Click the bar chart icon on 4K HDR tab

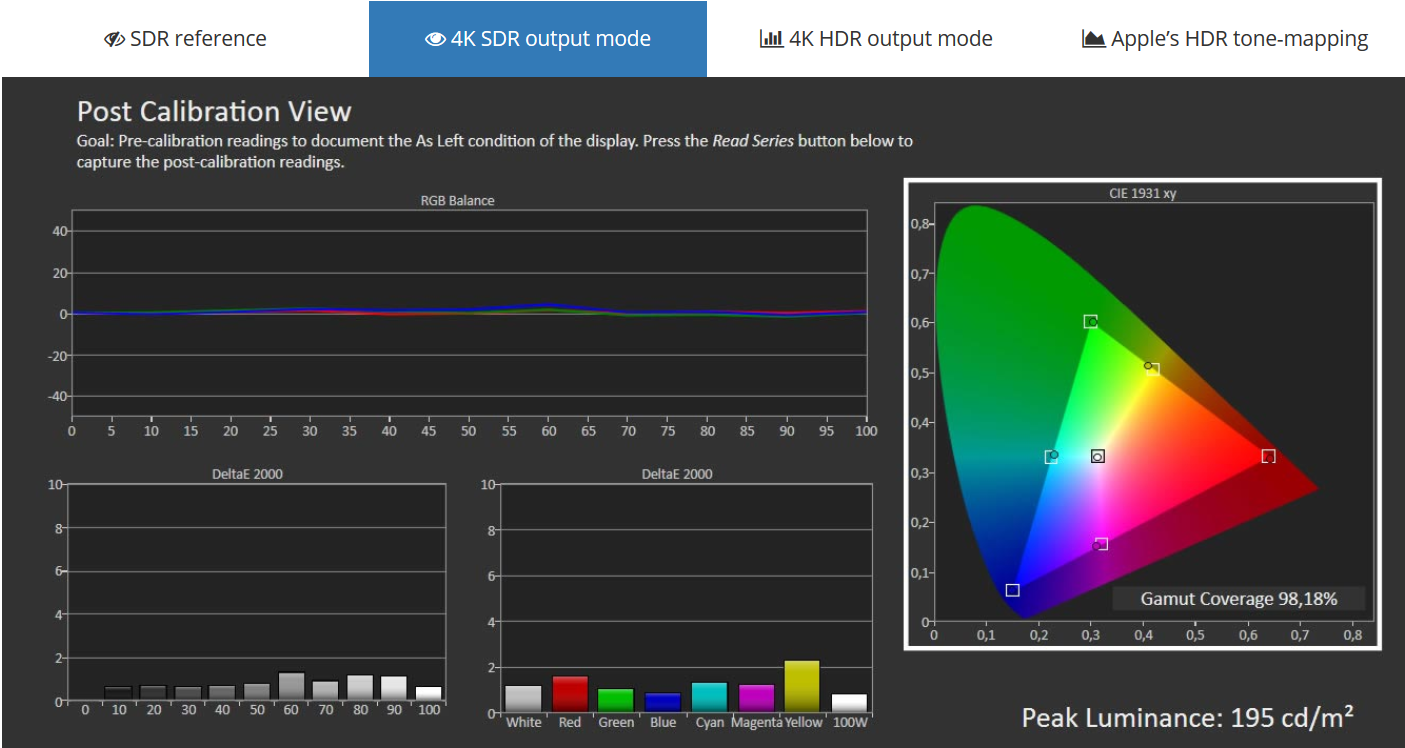771,39
